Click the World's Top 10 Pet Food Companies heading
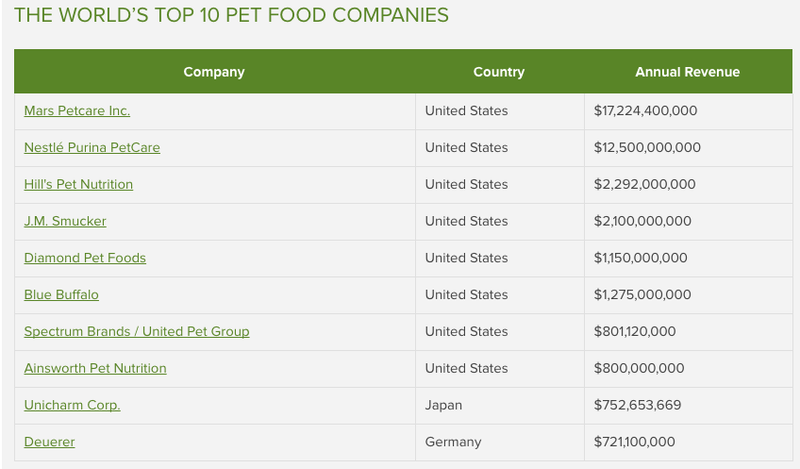Viewport: 800px width, 469px height. point(231,15)
